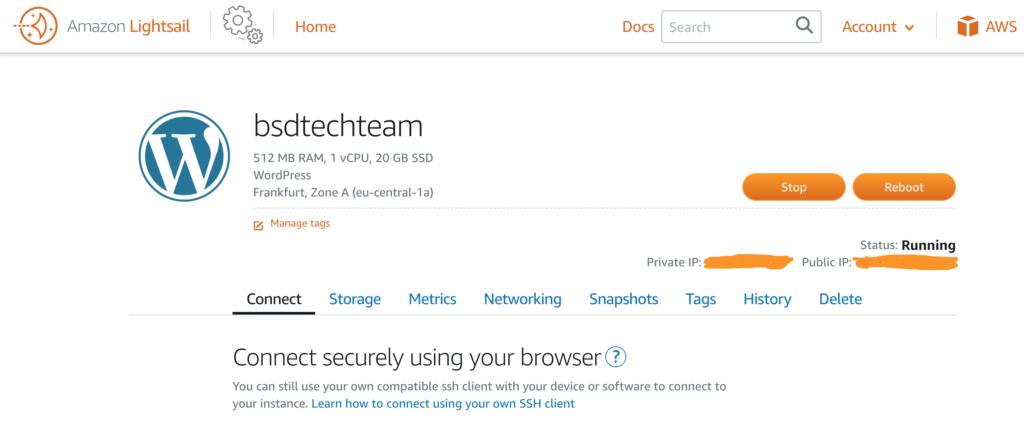Screen dimensions: 1024x430
Task: Click 'Frankfurt, Zone A (eu-central-1a)' text
Action: pos(344,193)
